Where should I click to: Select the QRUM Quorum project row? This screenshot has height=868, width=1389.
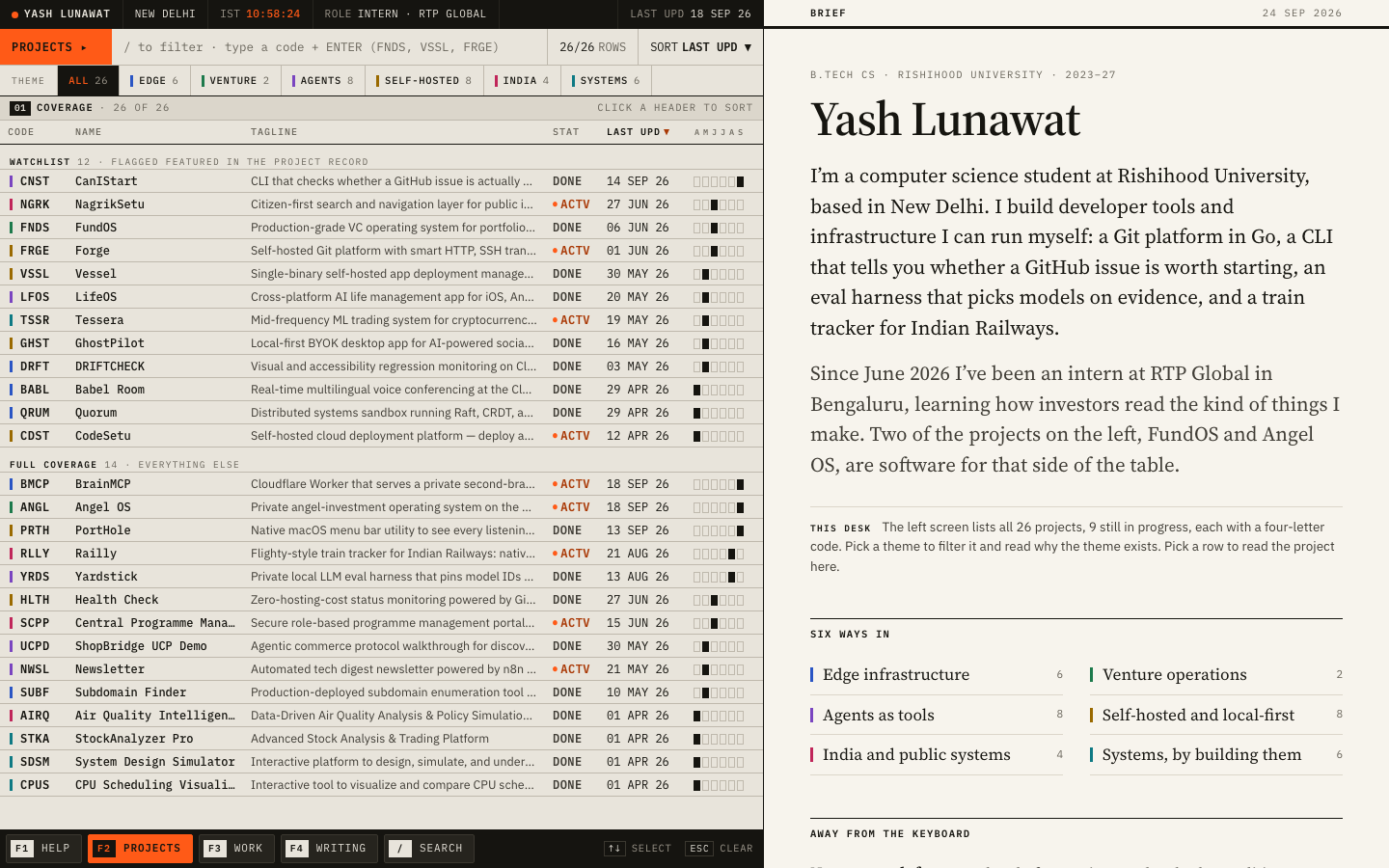click(381, 413)
